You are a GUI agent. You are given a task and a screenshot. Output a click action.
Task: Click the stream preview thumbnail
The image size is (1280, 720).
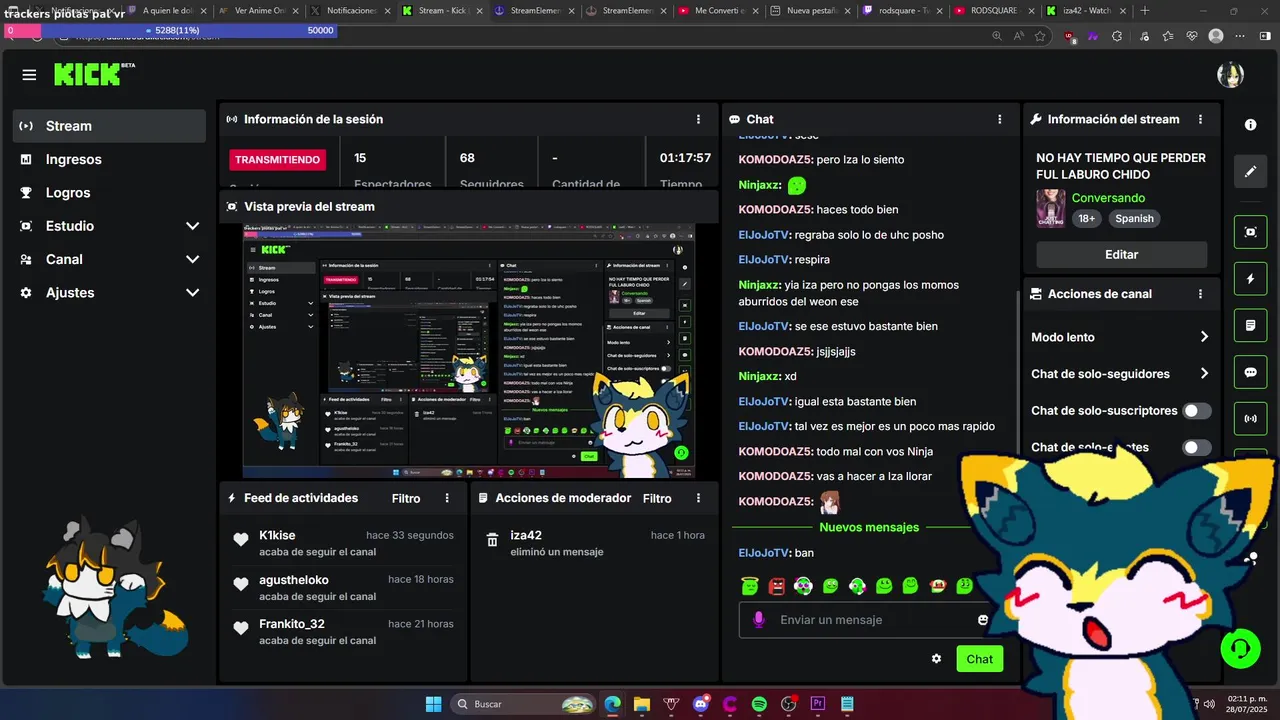click(469, 351)
